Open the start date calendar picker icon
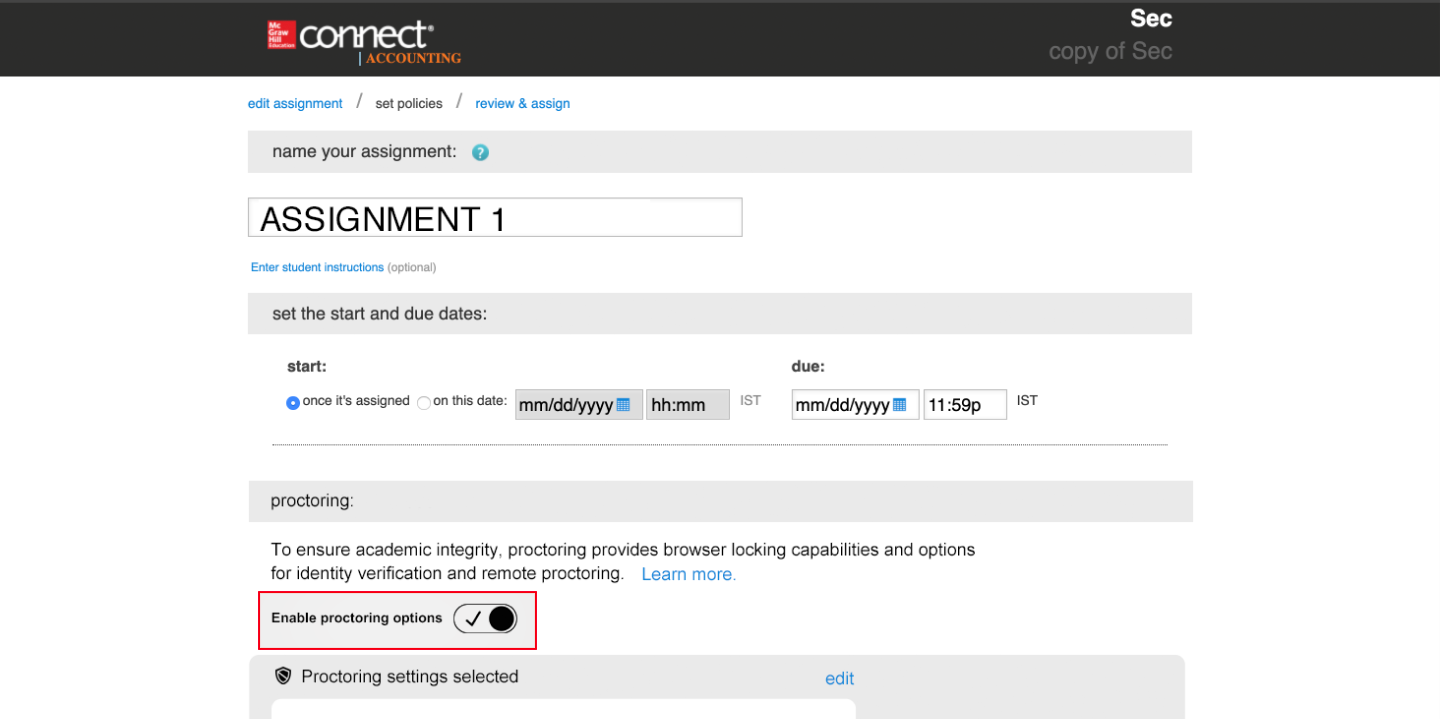The image size is (1440, 719). (x=623, y=405)
